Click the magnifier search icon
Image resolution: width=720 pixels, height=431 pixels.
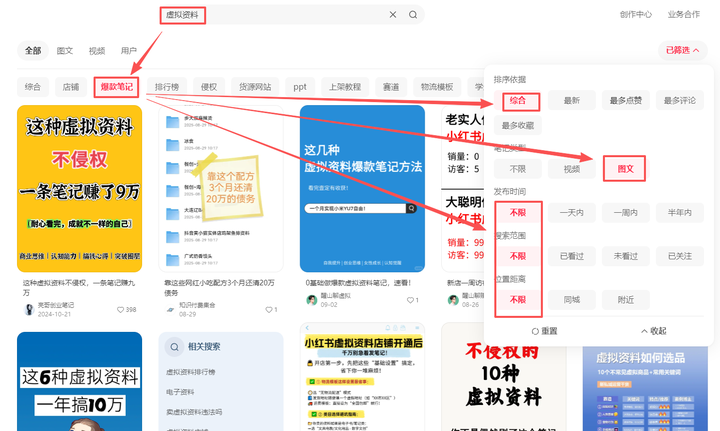pos(413,15)
